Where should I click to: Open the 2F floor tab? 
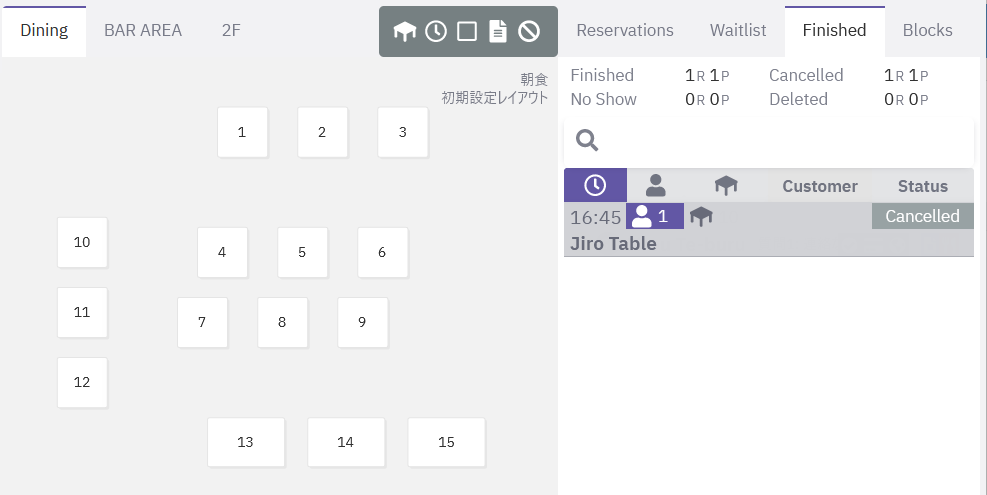pyautogui.click(x=231, y=30)
